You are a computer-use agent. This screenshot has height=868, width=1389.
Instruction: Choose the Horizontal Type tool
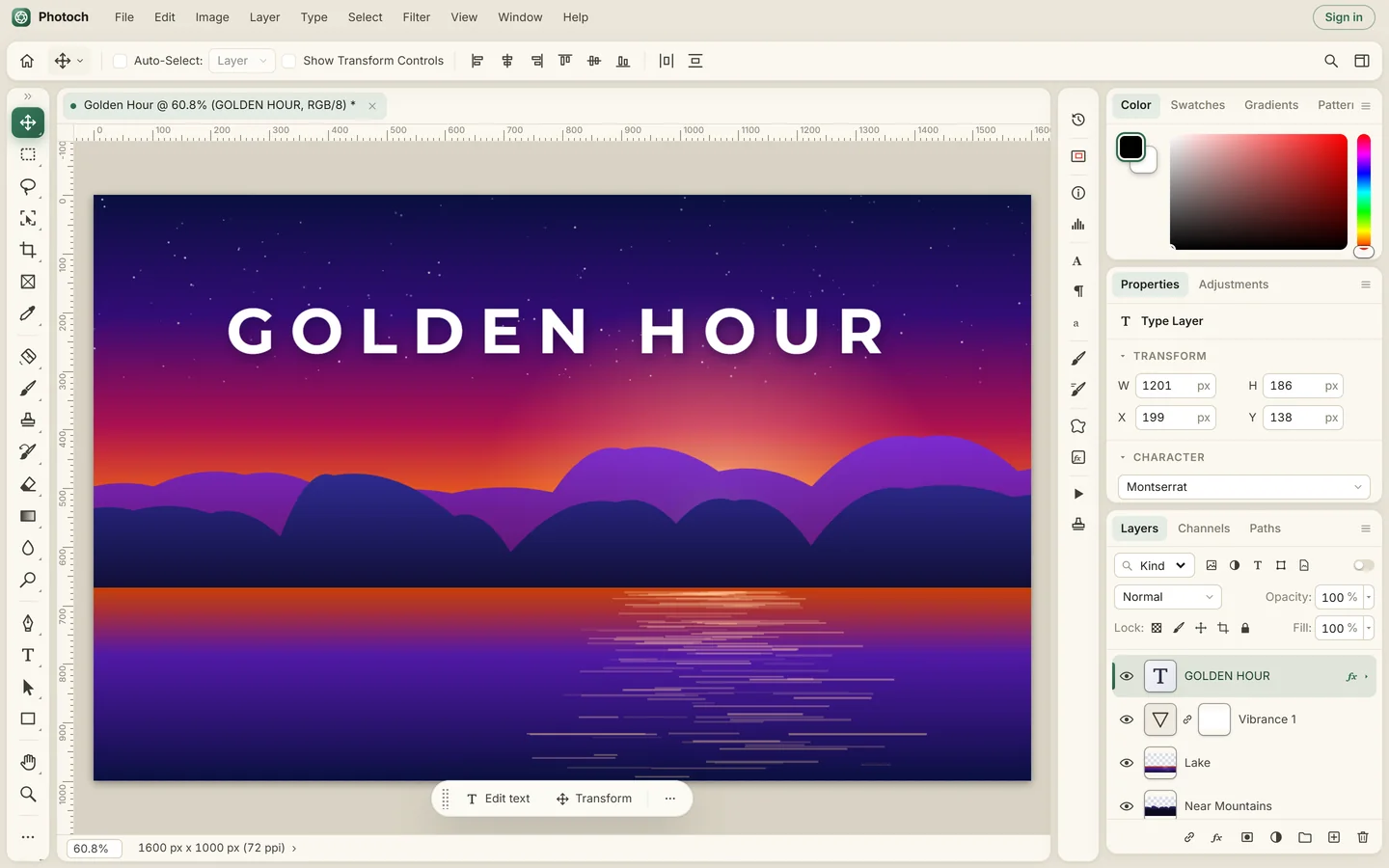coord(28,655)
